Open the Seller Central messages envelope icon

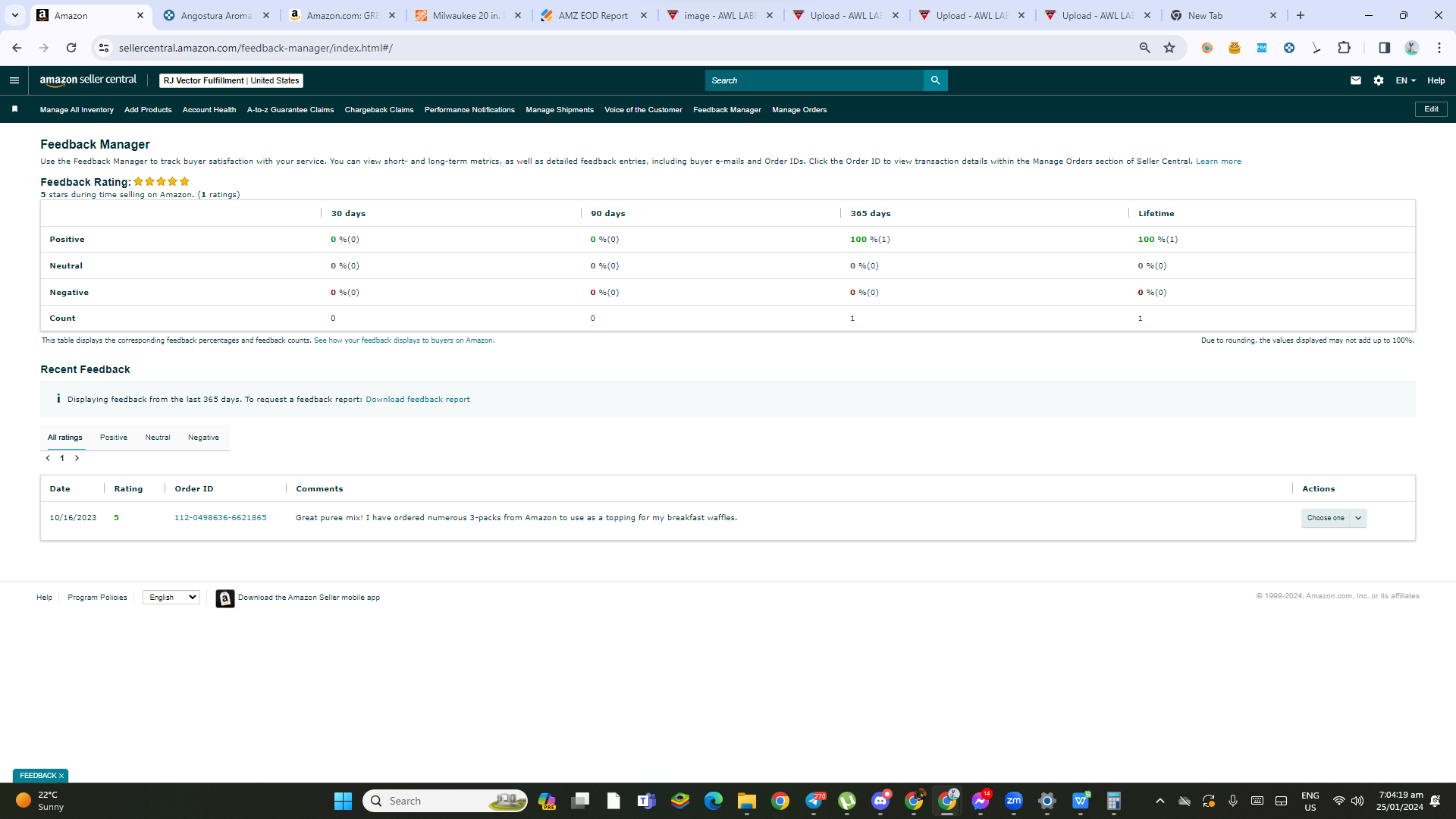[x=1356, y=80]
